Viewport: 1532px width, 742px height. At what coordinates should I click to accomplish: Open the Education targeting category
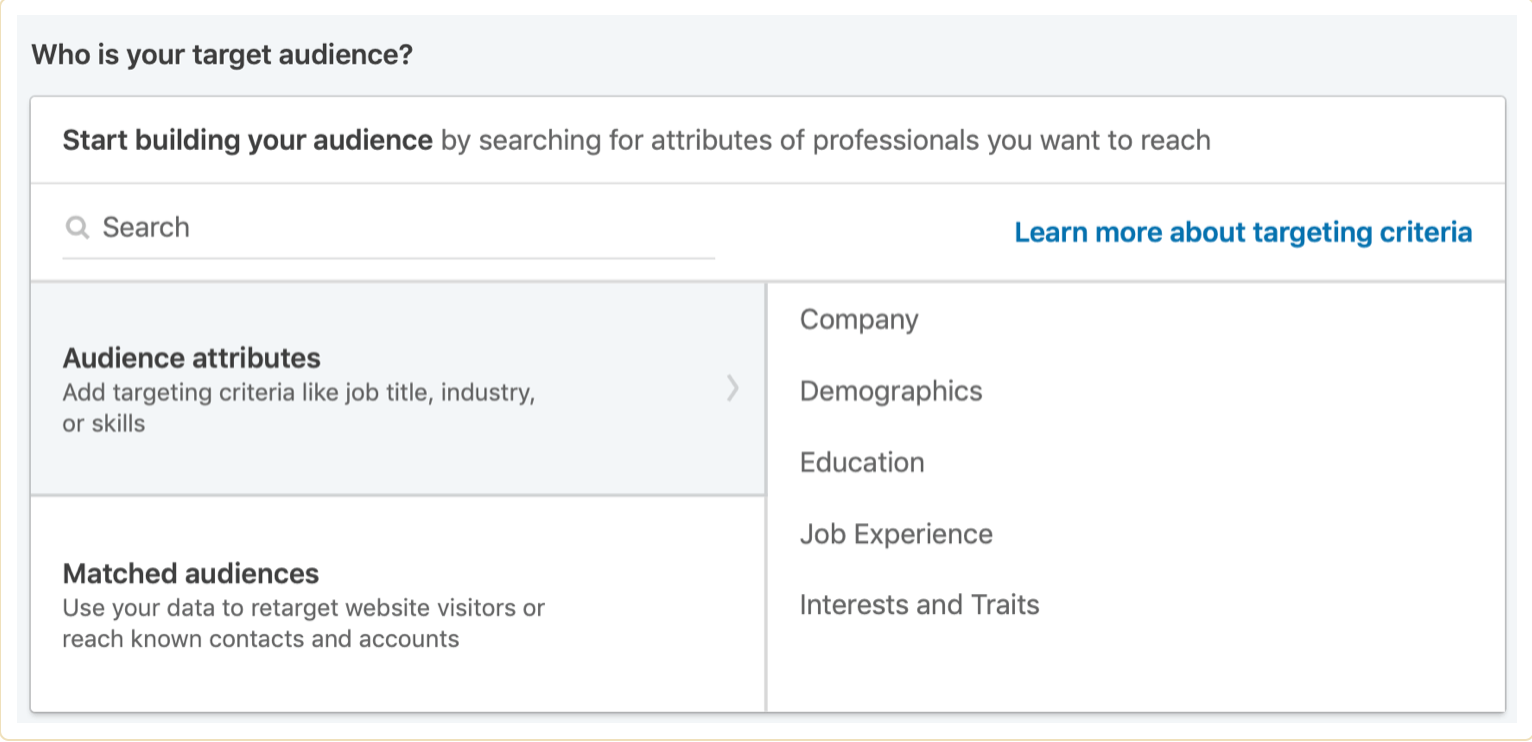(862, 462)
